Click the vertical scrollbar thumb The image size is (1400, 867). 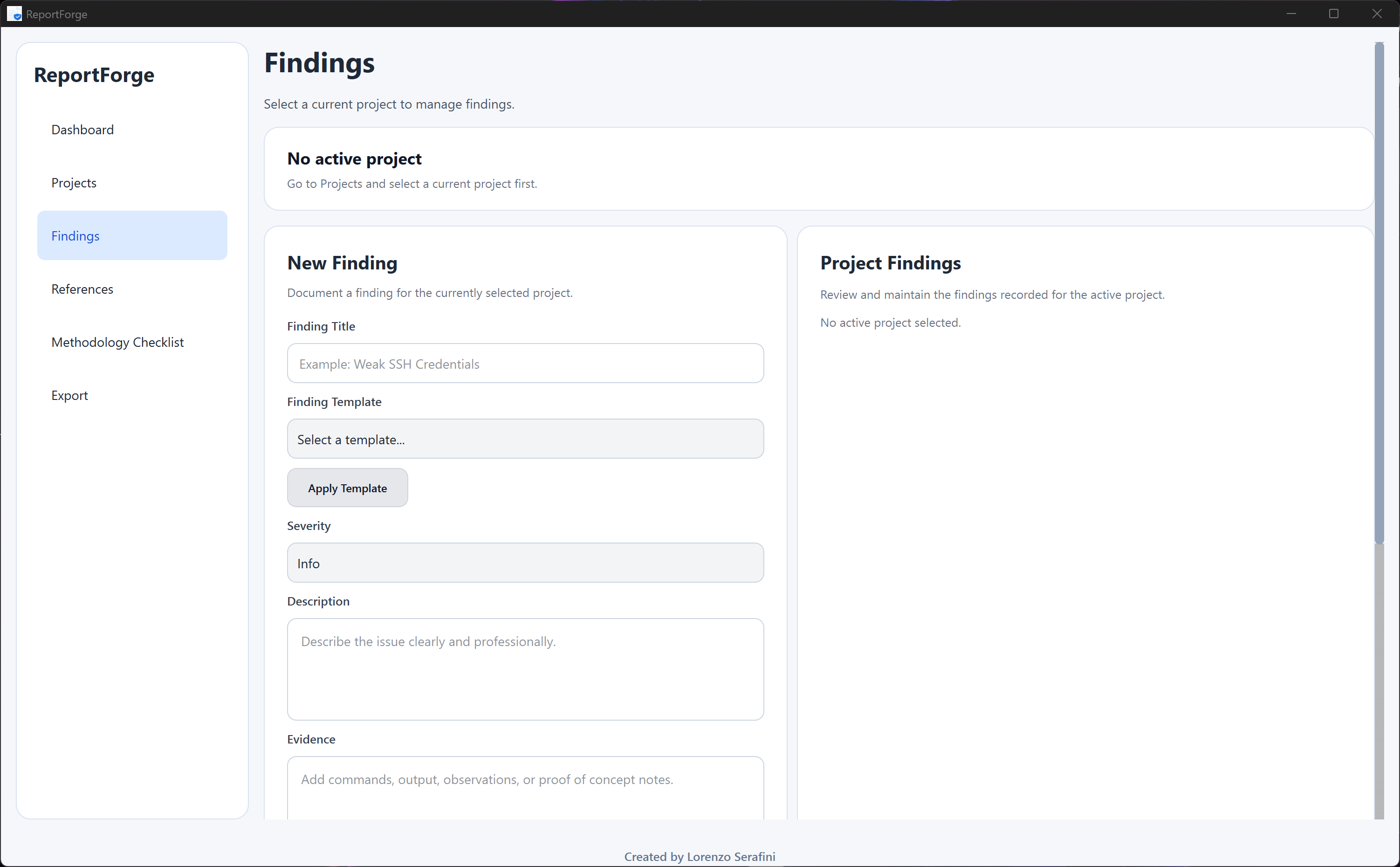1379,292
